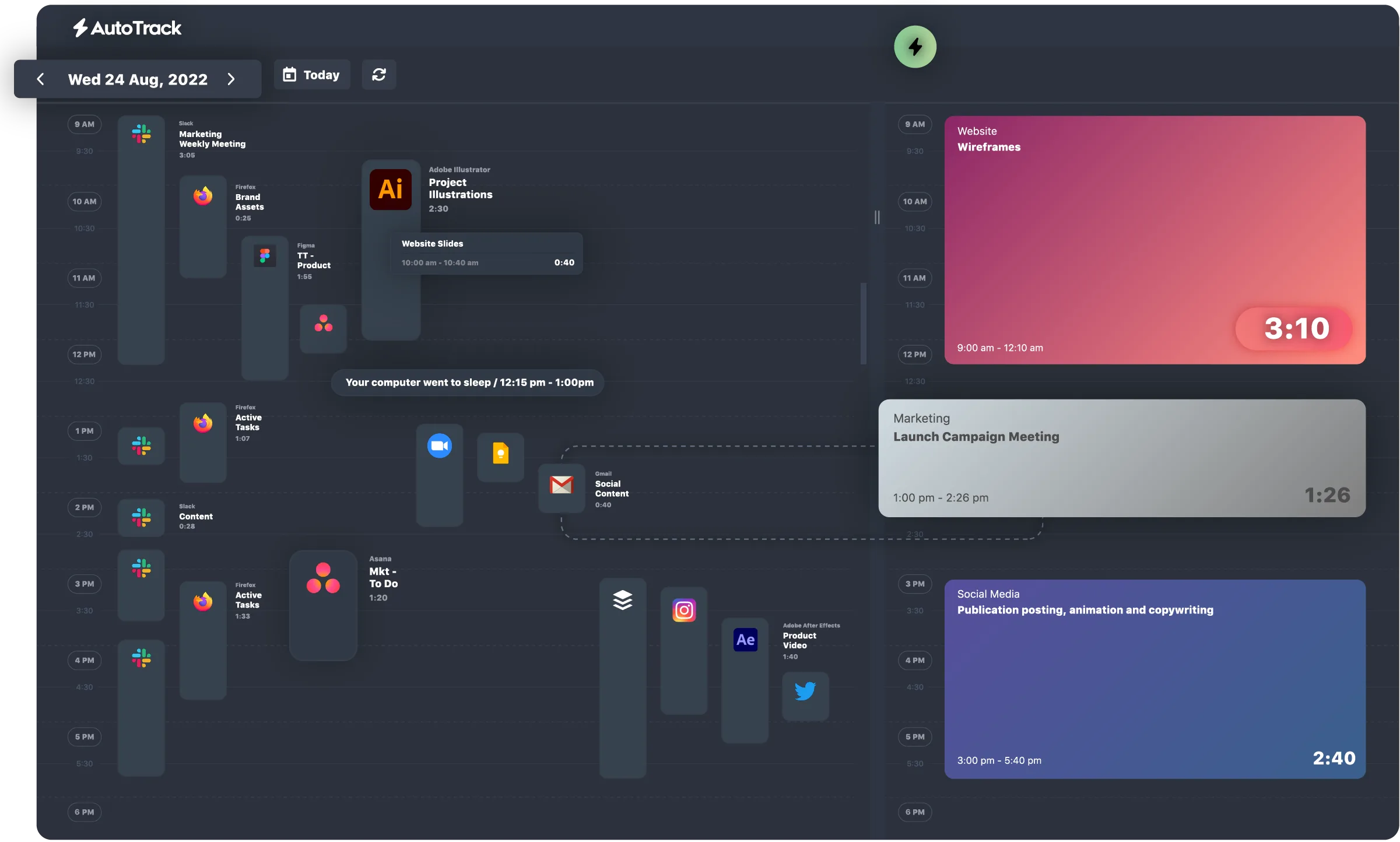The height and width of the screenshot is (842, 1400).
Task: Click the Social Content label
Action: (x=612, y=489)
